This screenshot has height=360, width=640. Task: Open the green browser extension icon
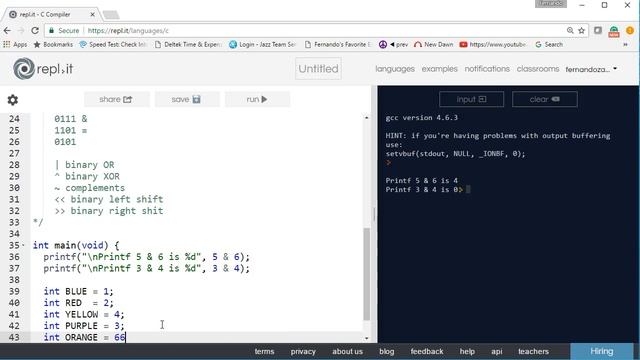(613, 31)
